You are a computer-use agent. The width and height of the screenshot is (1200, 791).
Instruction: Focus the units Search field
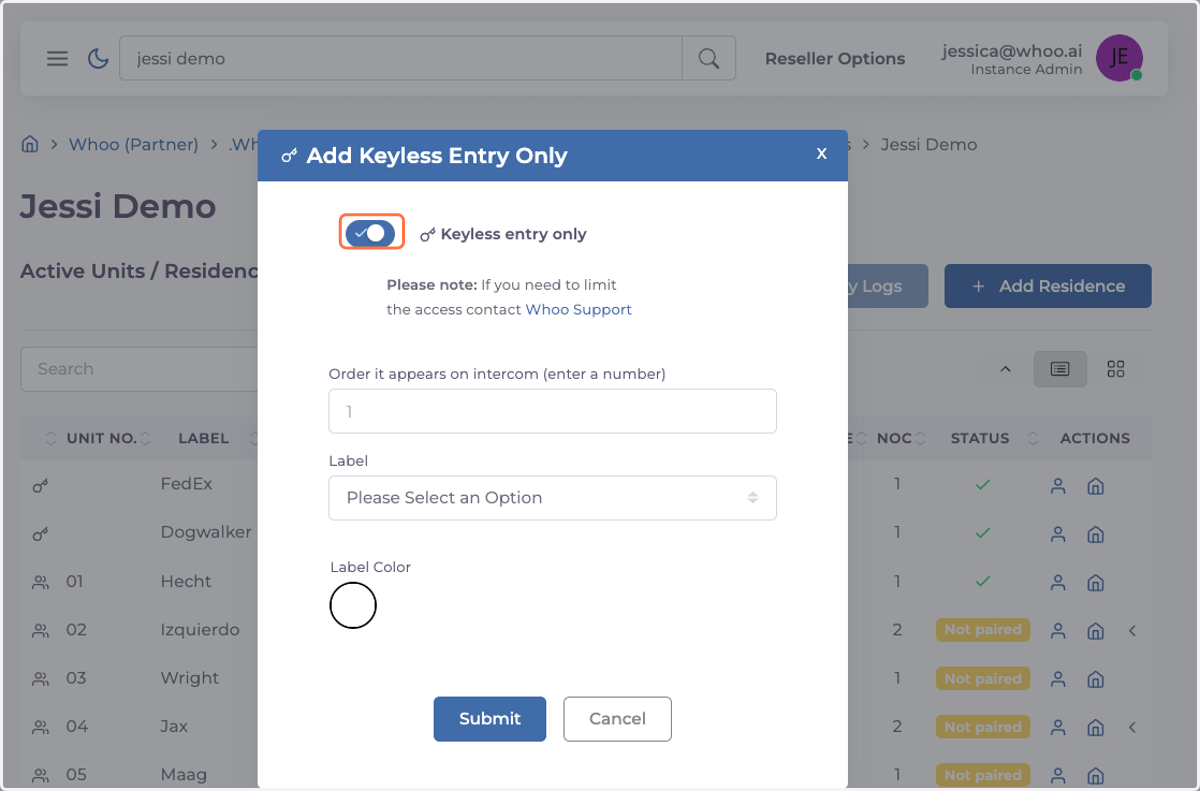coord(139,369)
